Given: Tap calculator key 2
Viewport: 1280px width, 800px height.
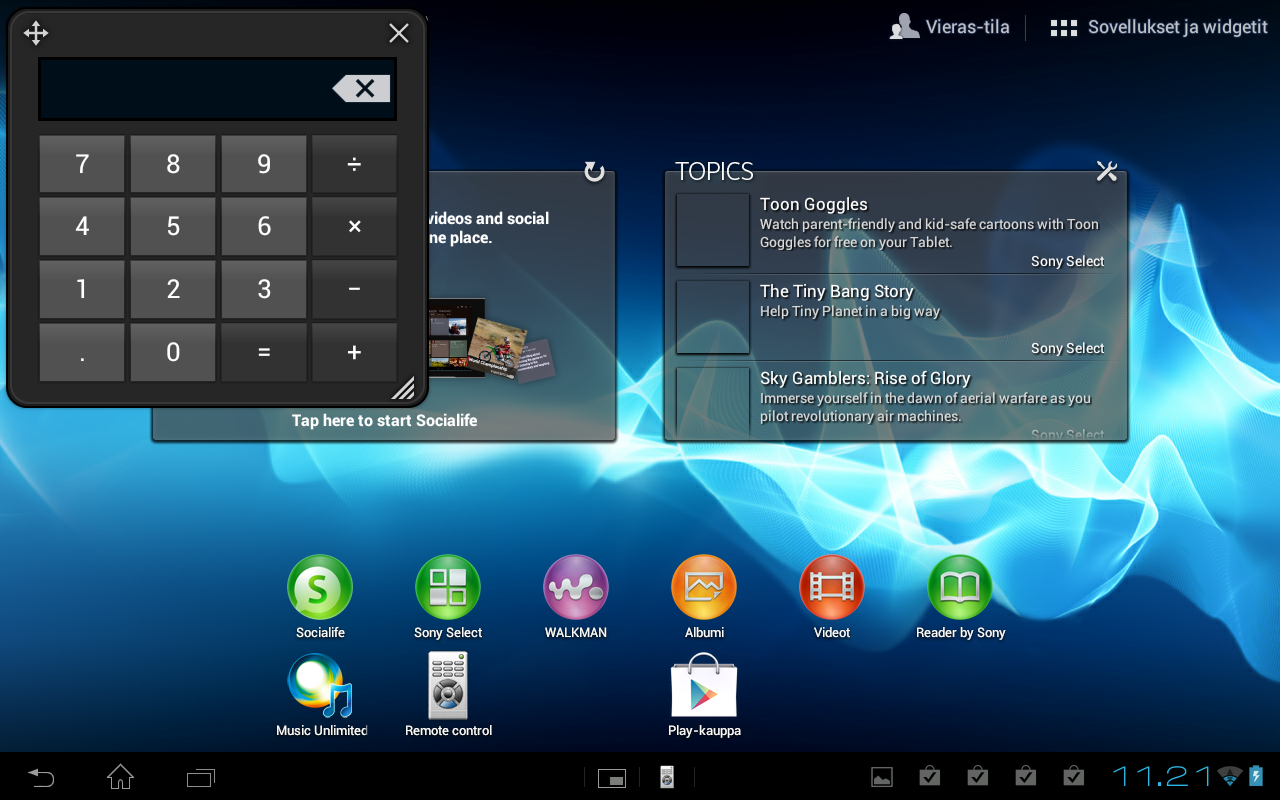Looking at the screenshot, I should pyautogui.click(x=173, y=290).
